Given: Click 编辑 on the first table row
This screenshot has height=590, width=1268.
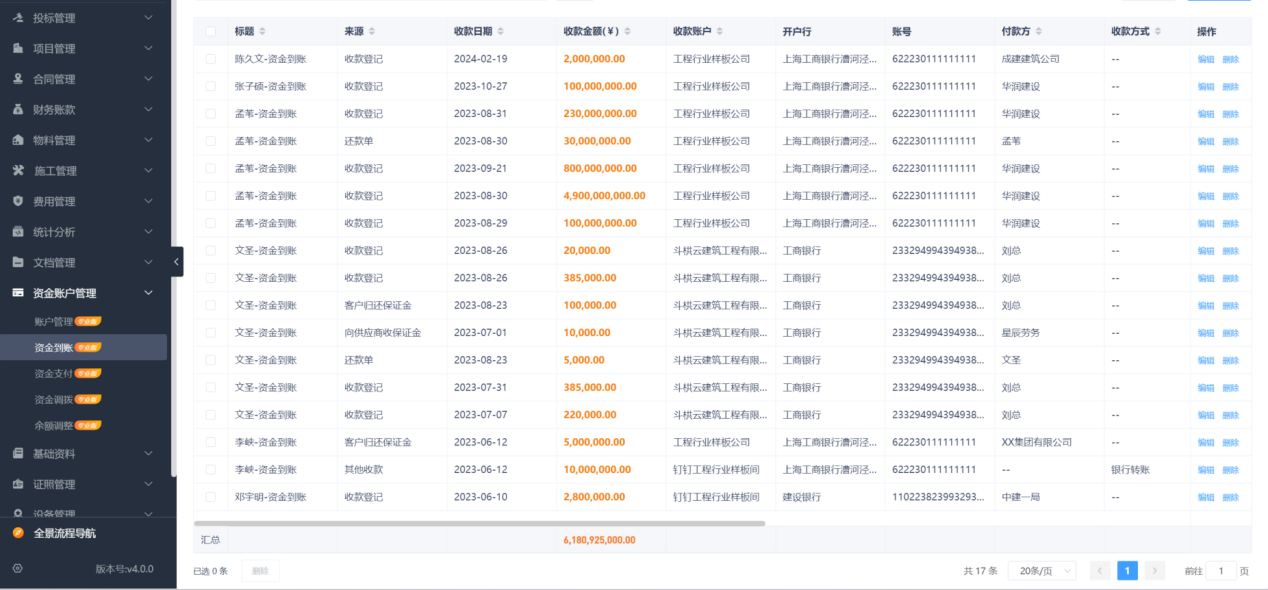Looking at the screenshot, I should pyautogui.click(x=1204, y=59).
